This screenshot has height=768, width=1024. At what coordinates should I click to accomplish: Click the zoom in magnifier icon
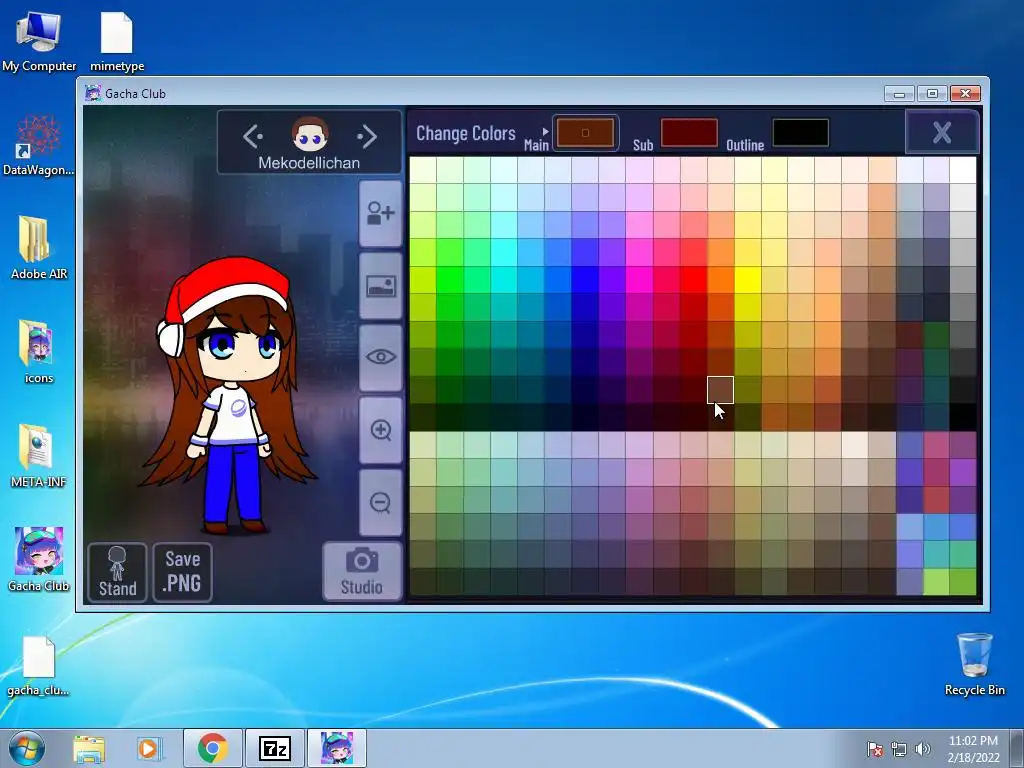pyautogui.click(x=381, y=430)
